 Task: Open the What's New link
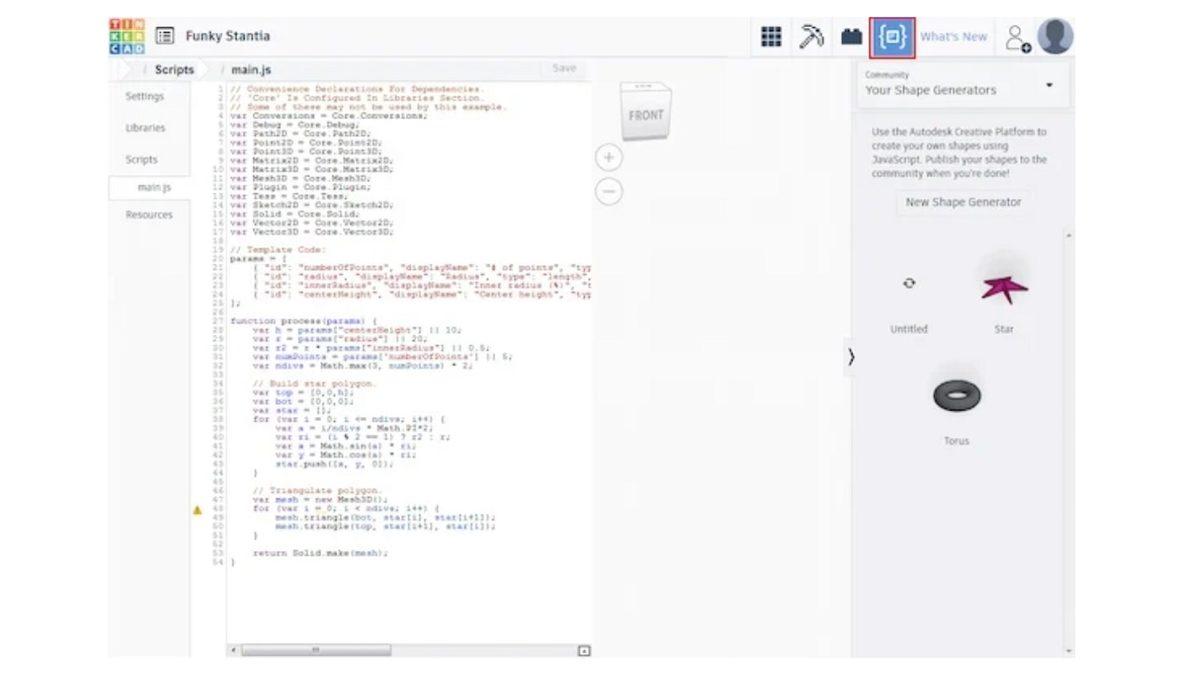tap(953, 37)
